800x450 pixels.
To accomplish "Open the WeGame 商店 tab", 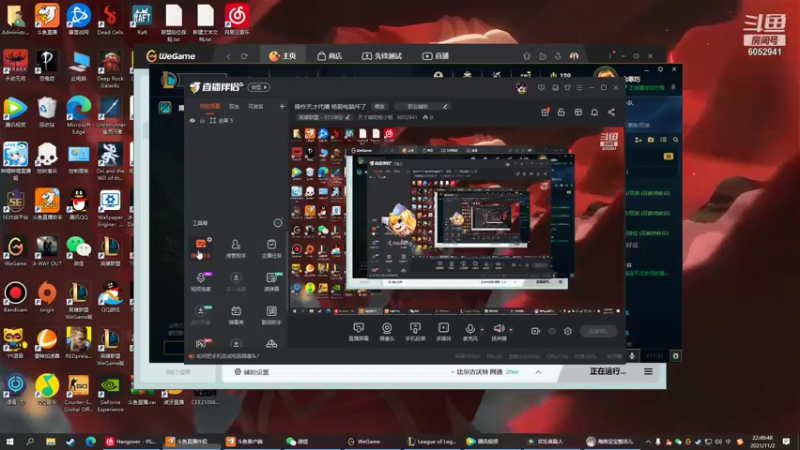I will click(x=329, y=56).
